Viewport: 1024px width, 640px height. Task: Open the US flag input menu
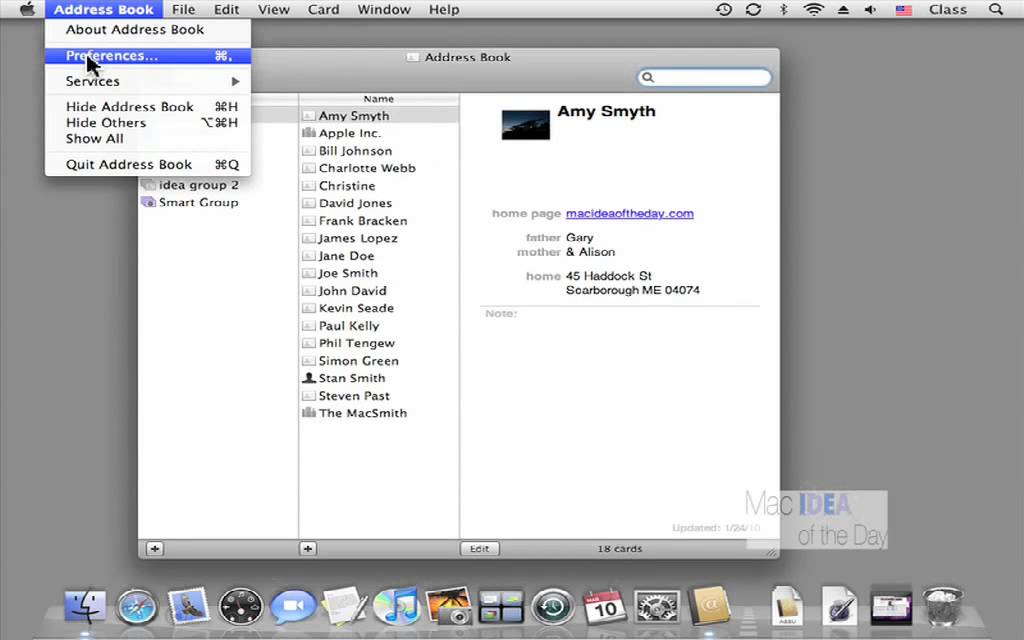tap(903, 10)
